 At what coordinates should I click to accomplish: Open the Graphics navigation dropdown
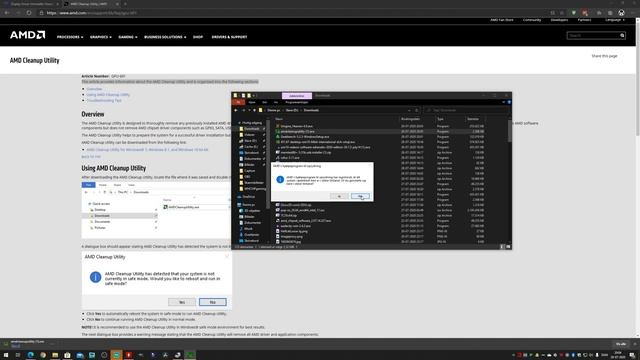[100, 37]
